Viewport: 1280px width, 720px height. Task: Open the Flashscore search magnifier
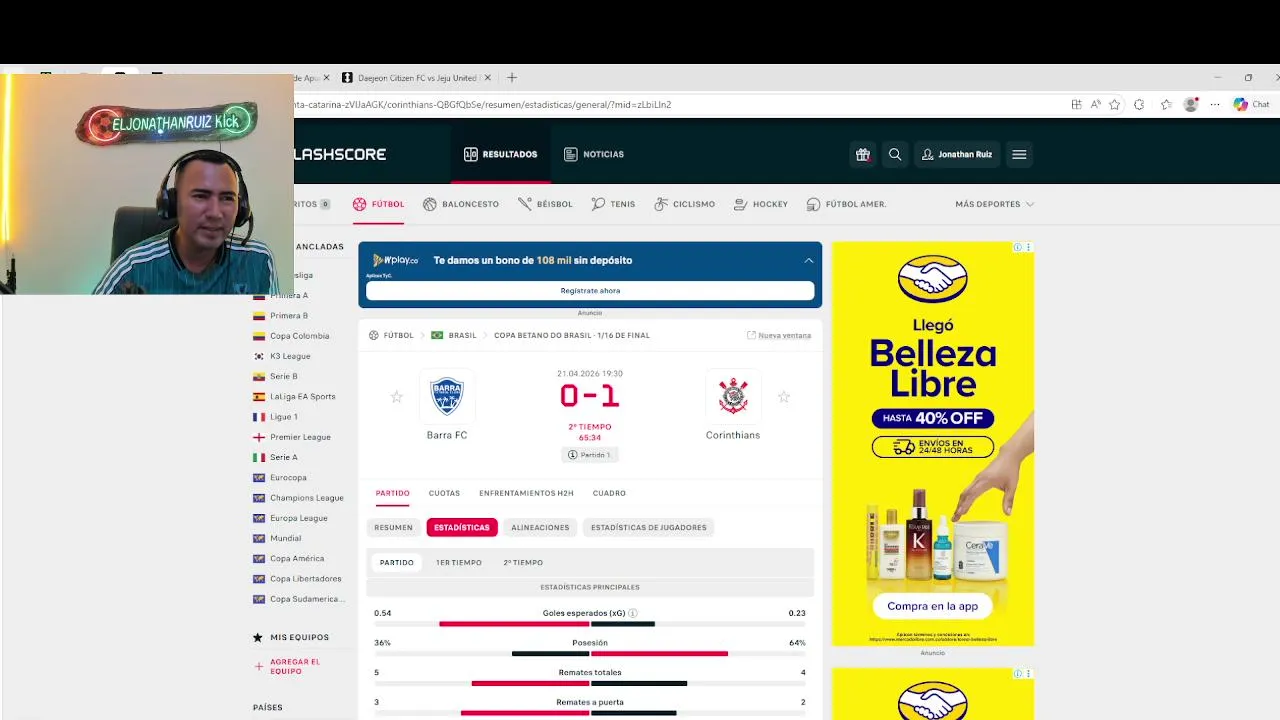895,154
